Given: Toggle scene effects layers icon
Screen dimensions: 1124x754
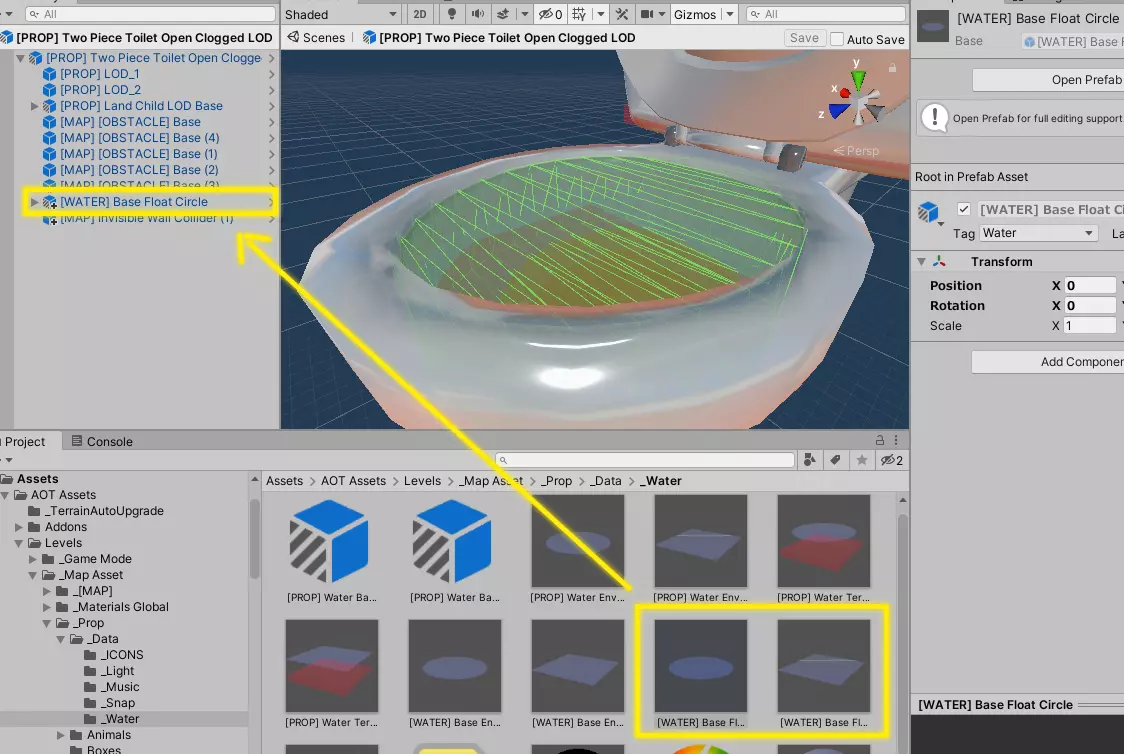Looking at the screenshot, I should coord(503,14).
